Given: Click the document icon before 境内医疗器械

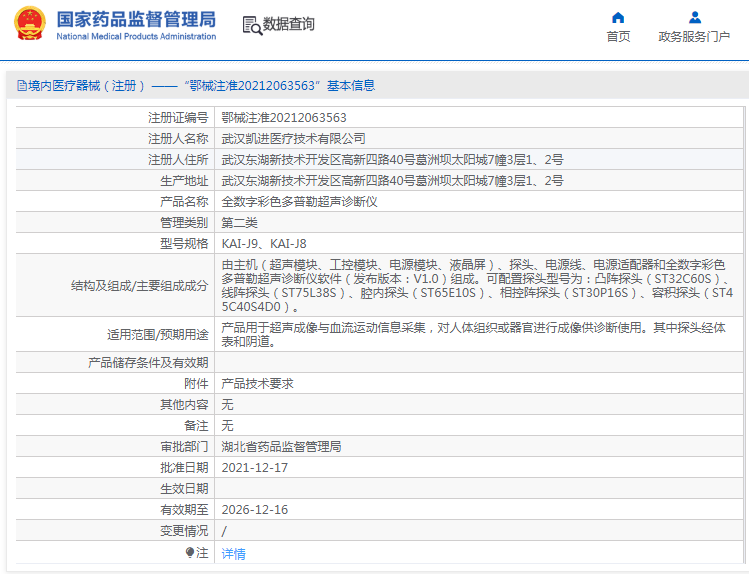Looking at the screenshot, I should 20,86.
